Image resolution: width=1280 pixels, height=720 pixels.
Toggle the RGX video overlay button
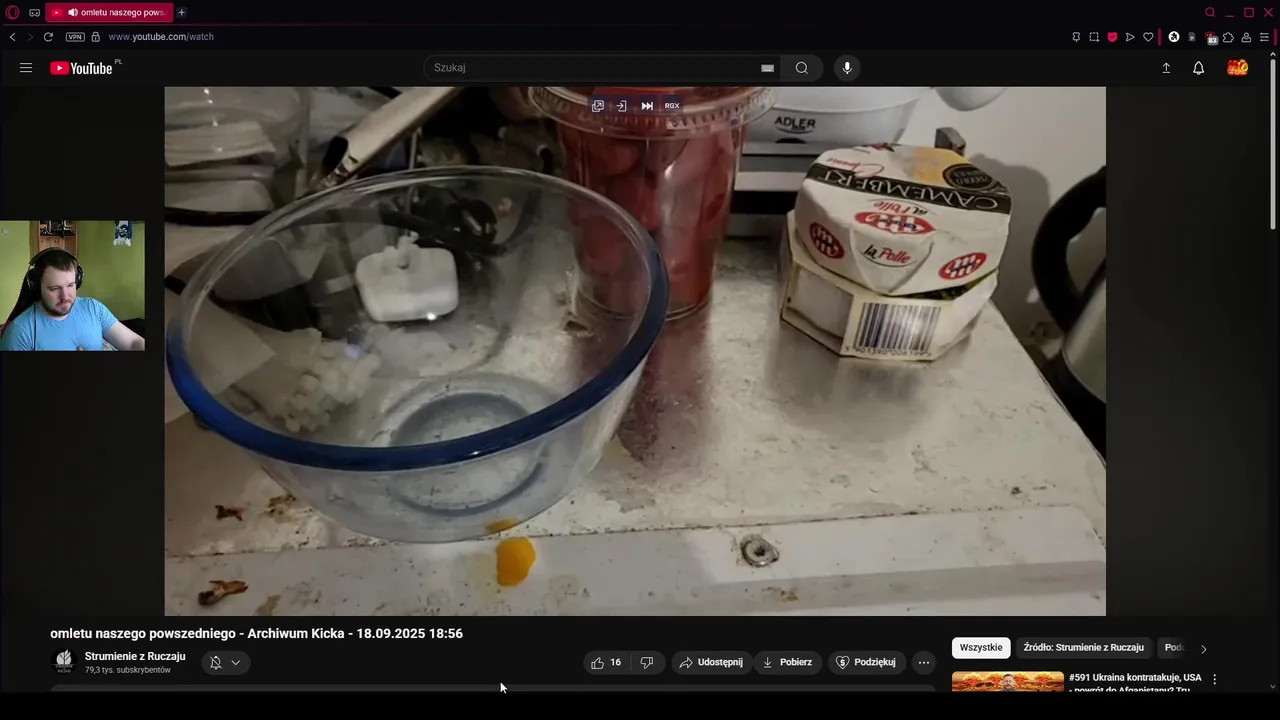(672, 106)
